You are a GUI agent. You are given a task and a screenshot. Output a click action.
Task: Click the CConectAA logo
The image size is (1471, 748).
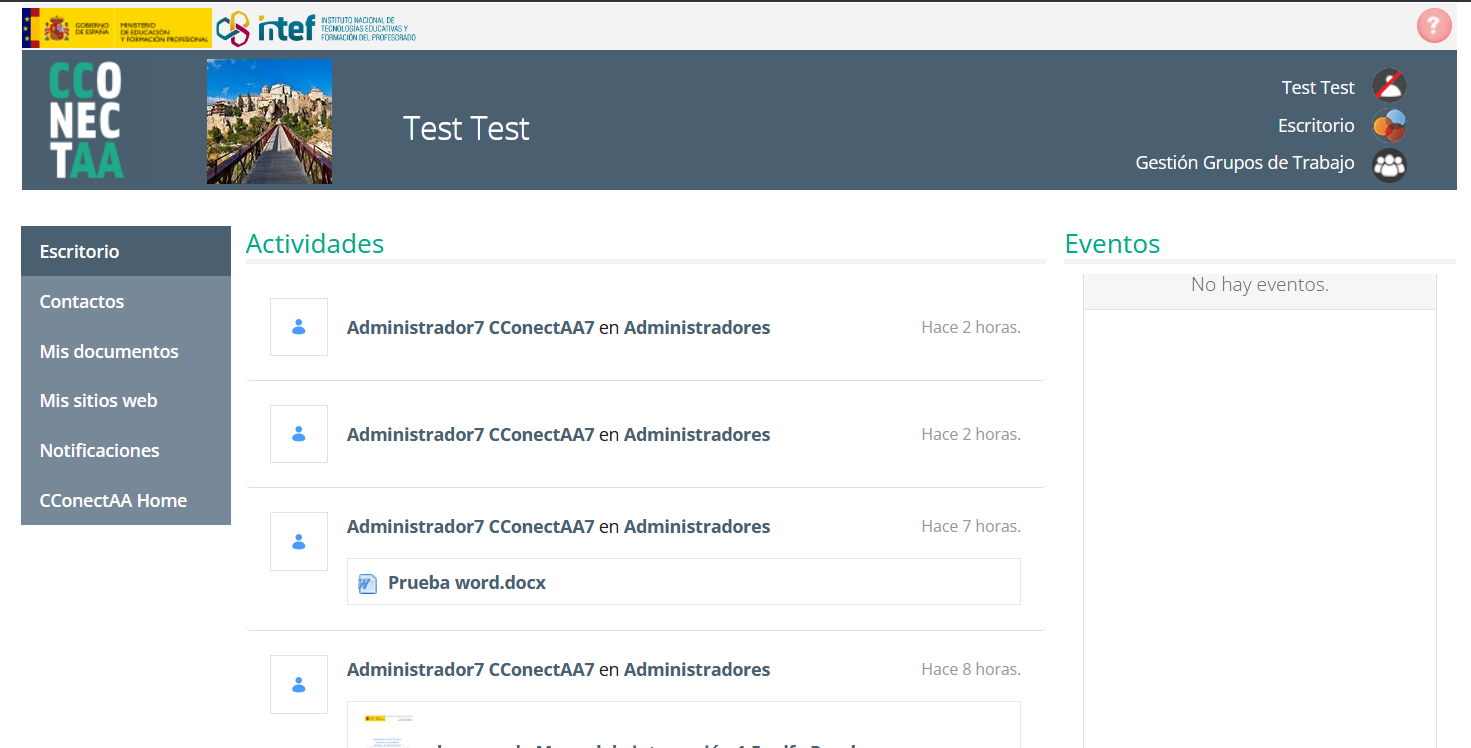coord(86,121)
